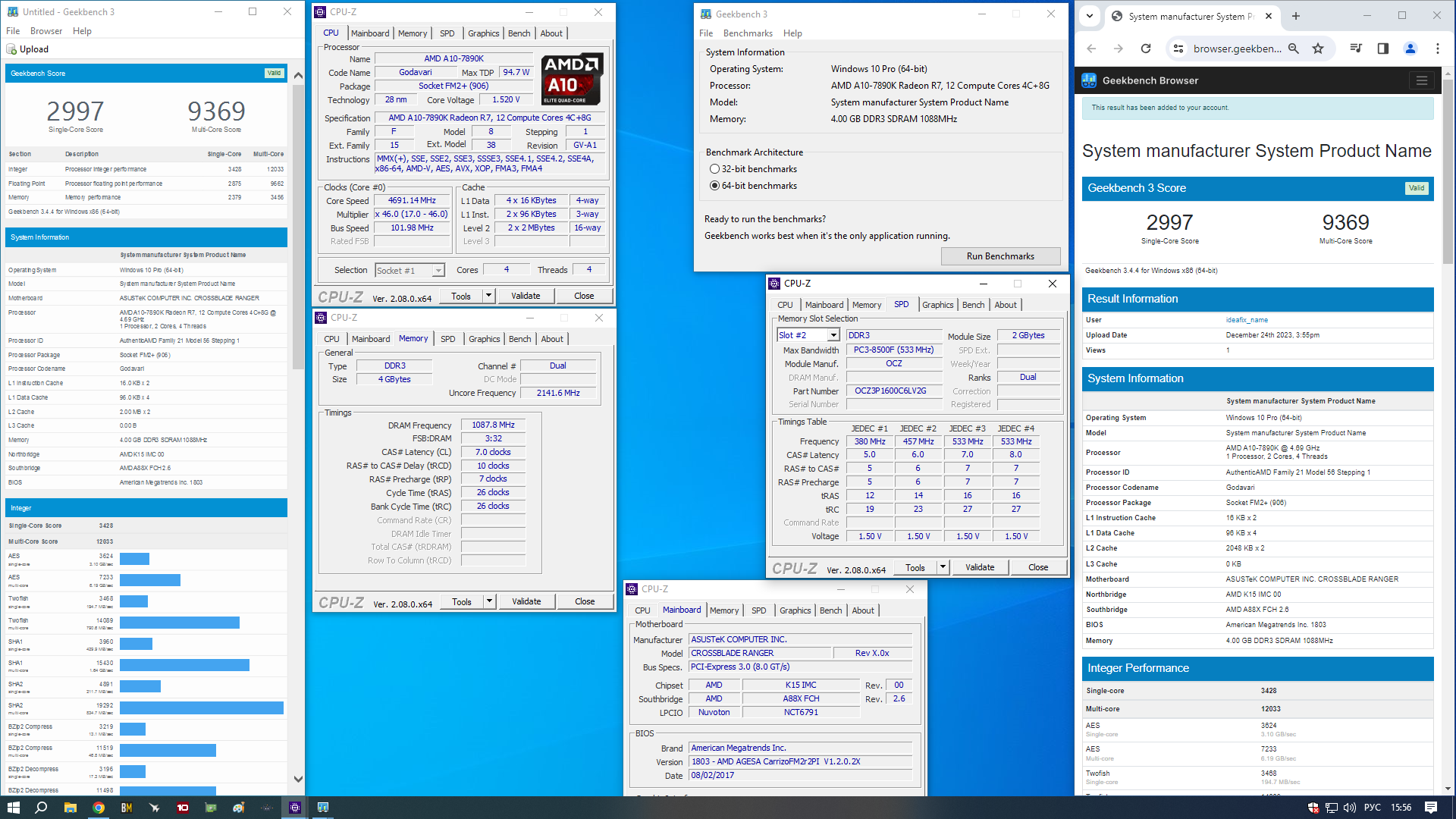Click the CPU-Z purple chip taskbar icon
1456x819 pixels.
(x=295, y=808)
